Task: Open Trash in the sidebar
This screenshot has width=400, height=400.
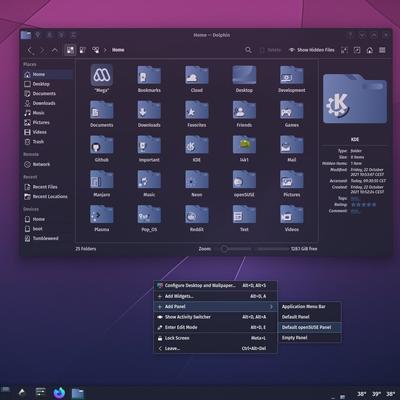Action: [x=48, y=142]
